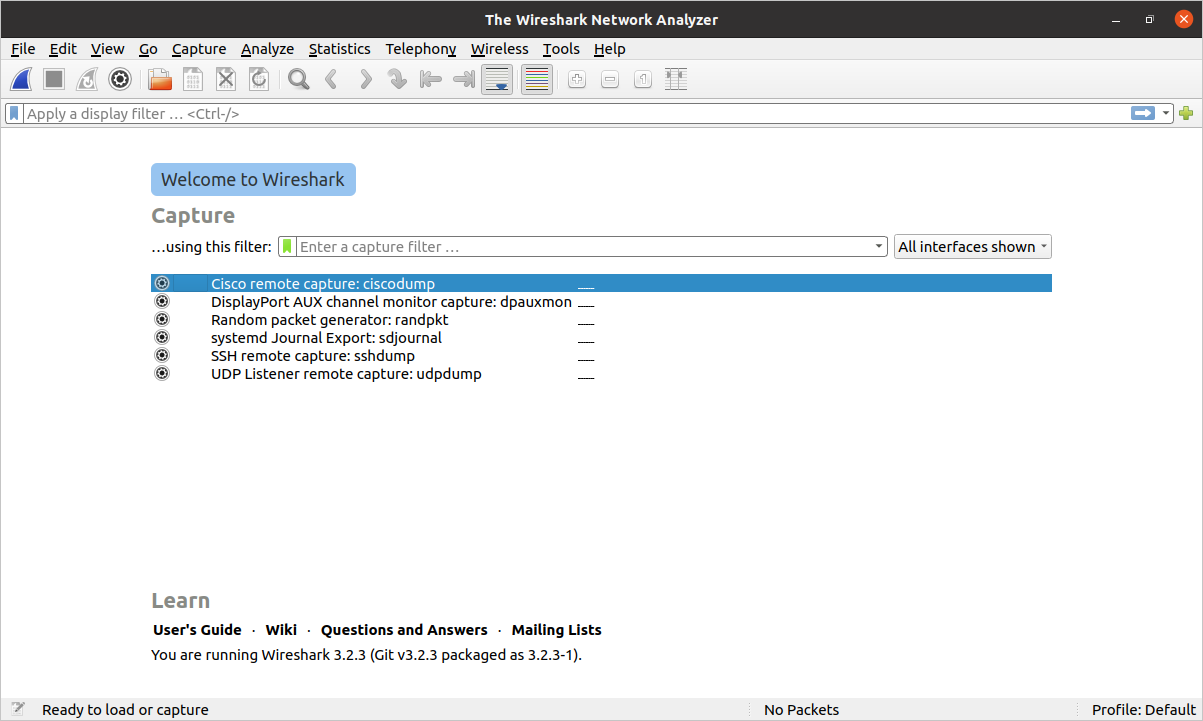This screenshot has height=721, width=1203.
Task: Open the Go menu
Action: tap(148, 49)
